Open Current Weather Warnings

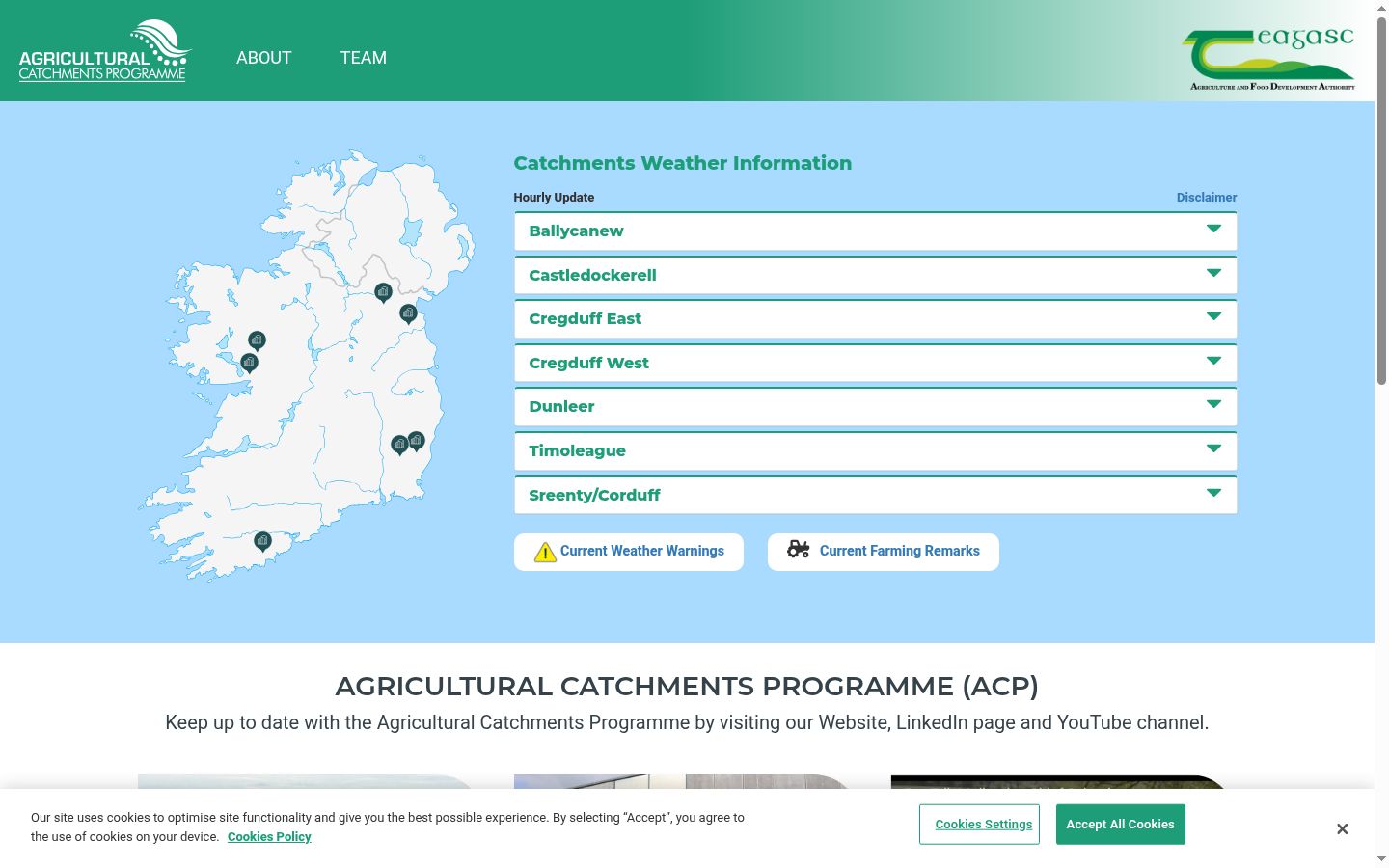(x=629, y=552)
